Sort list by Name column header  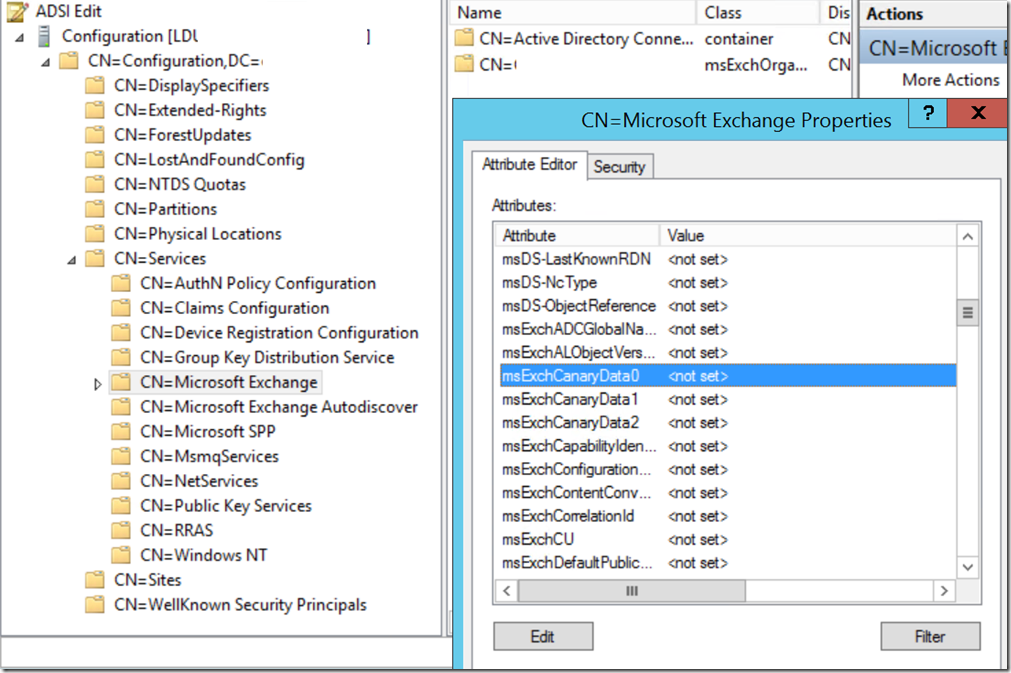click(x=573, y=13)
